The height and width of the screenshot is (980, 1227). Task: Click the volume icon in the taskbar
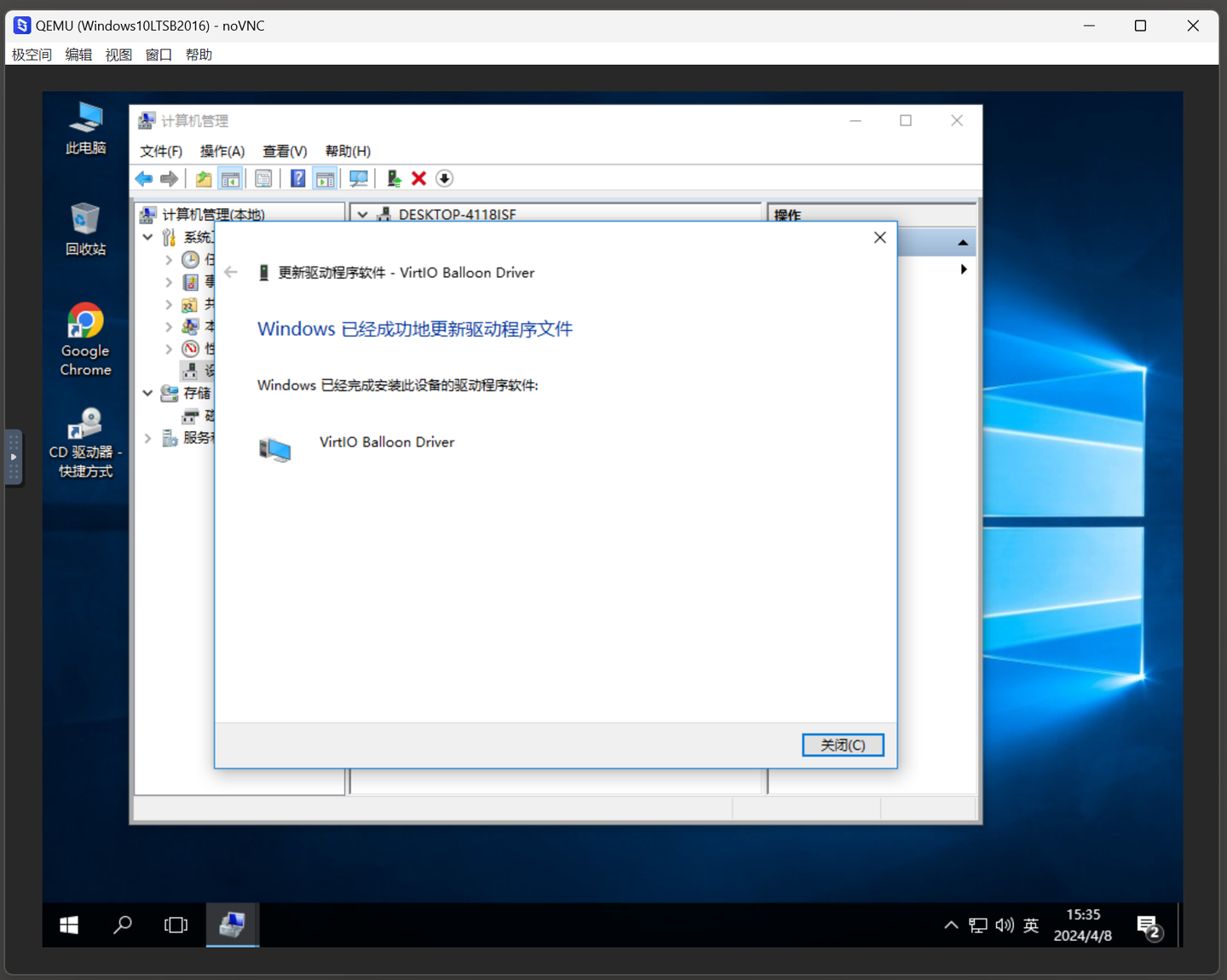pos(1004,925)
